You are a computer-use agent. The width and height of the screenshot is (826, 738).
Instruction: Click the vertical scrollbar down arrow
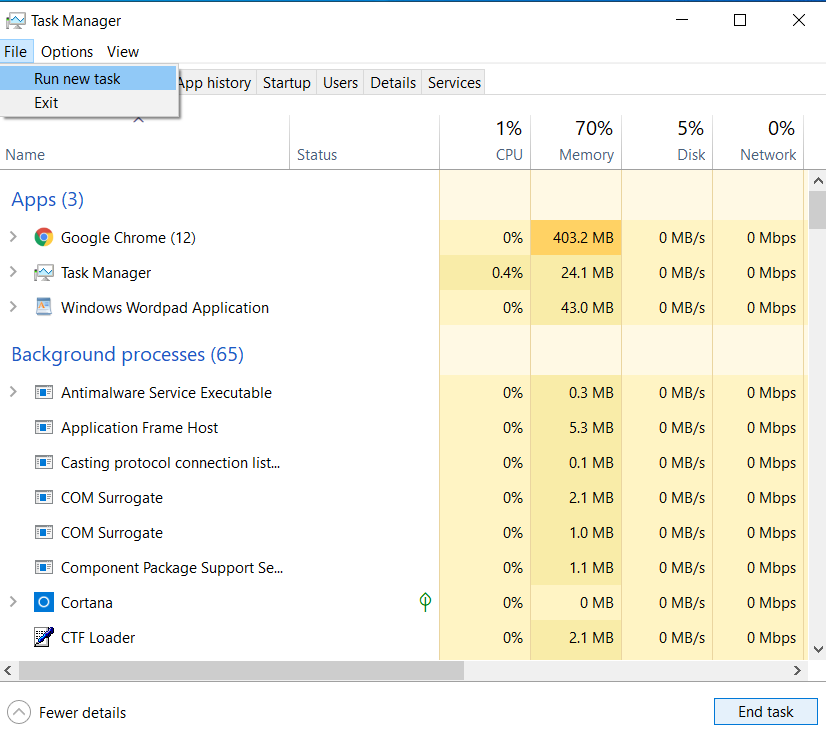click(818, 649)
